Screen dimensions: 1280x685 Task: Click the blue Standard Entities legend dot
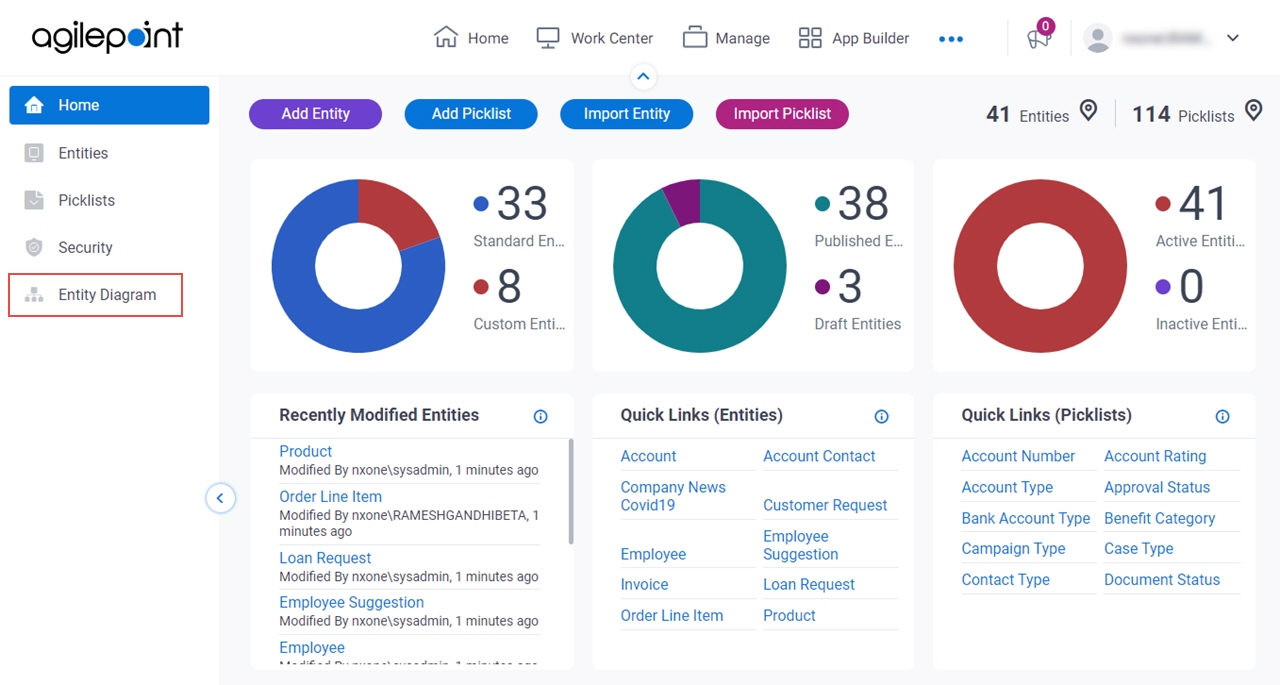coord(481,204)
